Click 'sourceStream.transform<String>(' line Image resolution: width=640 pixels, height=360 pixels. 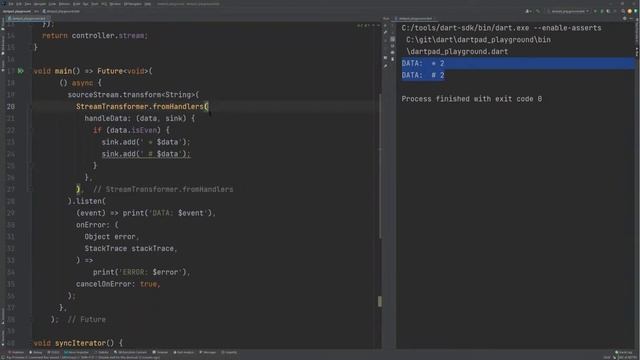[x=133, y=95]
